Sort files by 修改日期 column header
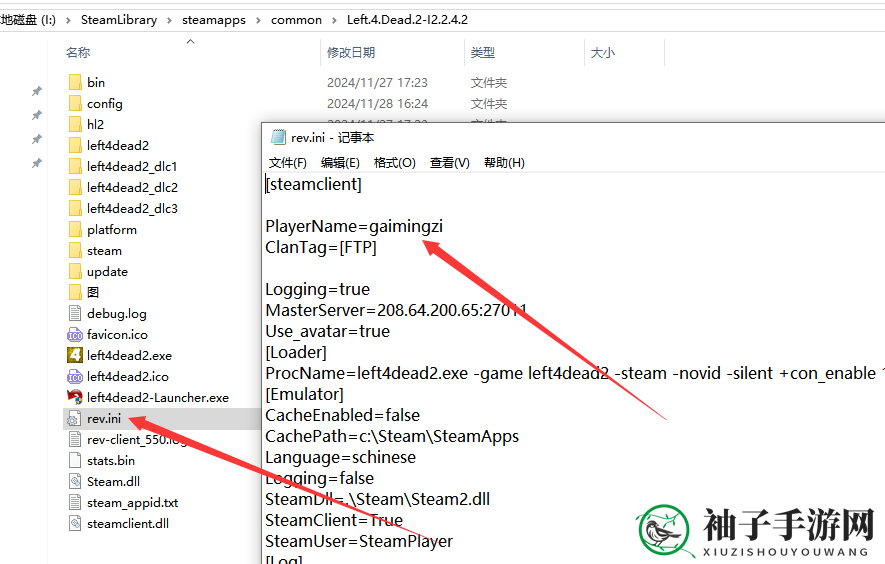Screen dimensions: 885x564 click(351, 53)
